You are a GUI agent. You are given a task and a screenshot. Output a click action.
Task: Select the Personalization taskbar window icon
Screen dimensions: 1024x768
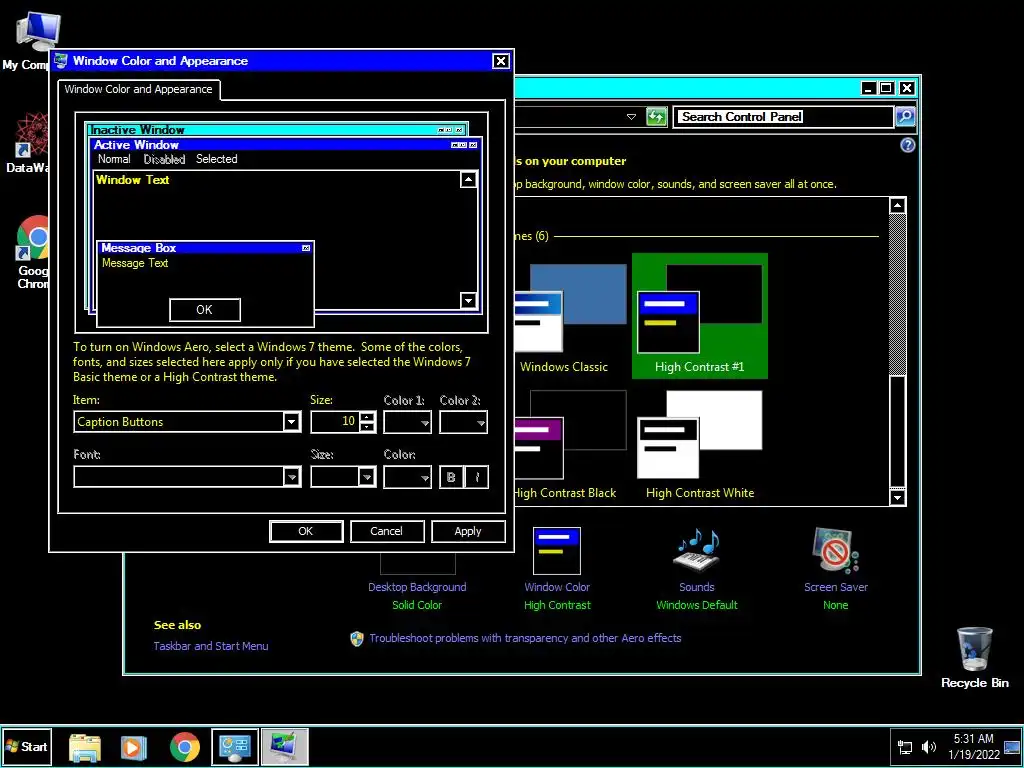point(285,746)
